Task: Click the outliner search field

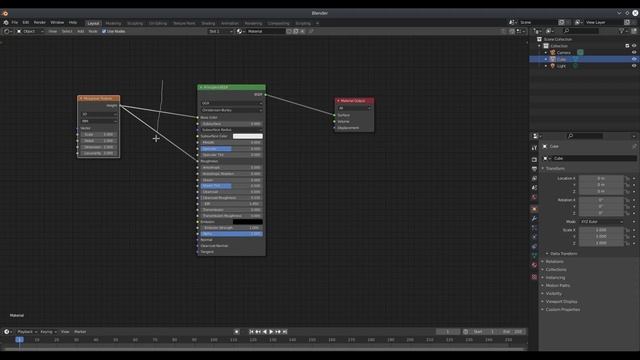Action: 581,31
